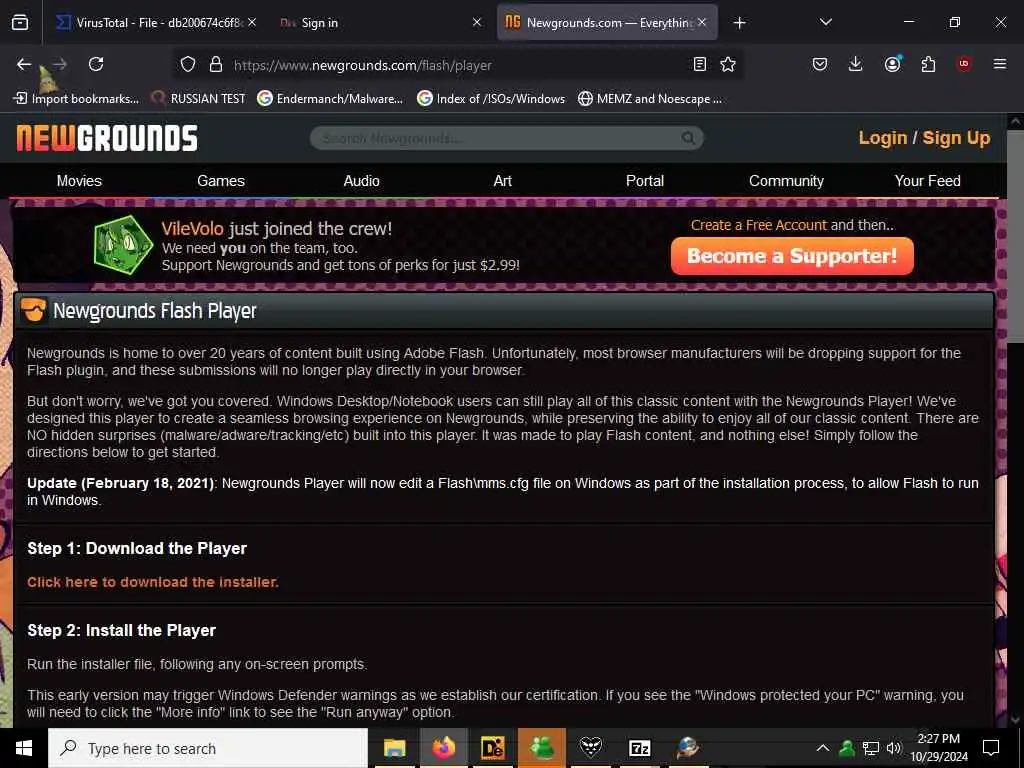Open the Portal menu

645,181
